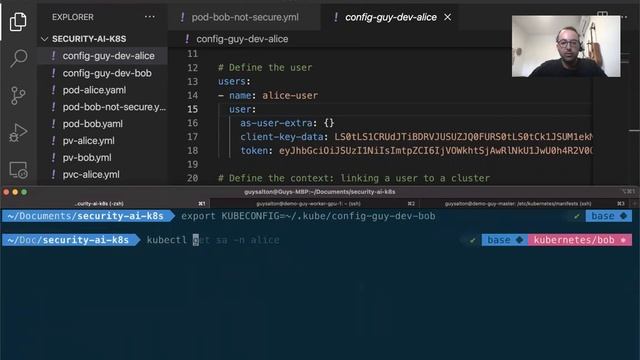
Task: Click the kubectl command input line
Action: click(213, 240)
